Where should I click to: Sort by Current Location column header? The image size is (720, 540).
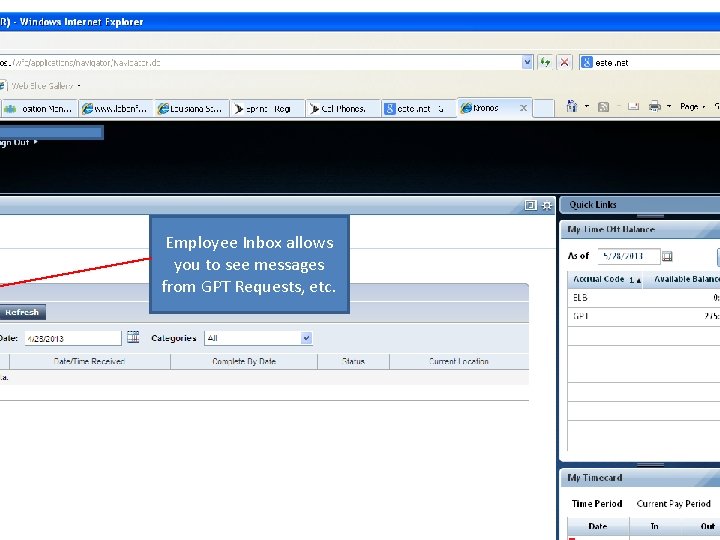coord(459,361)
